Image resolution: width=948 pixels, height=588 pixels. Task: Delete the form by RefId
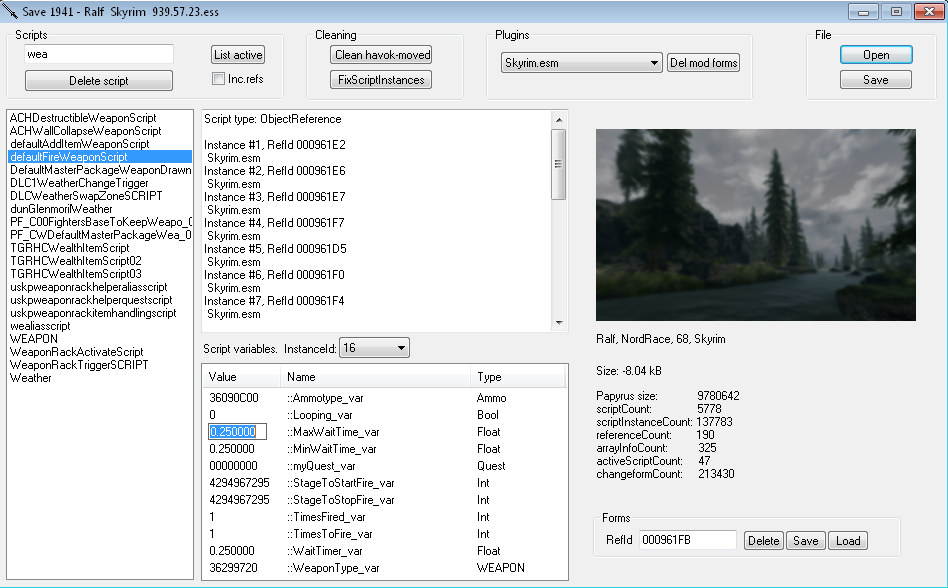[x=763, y=541]
